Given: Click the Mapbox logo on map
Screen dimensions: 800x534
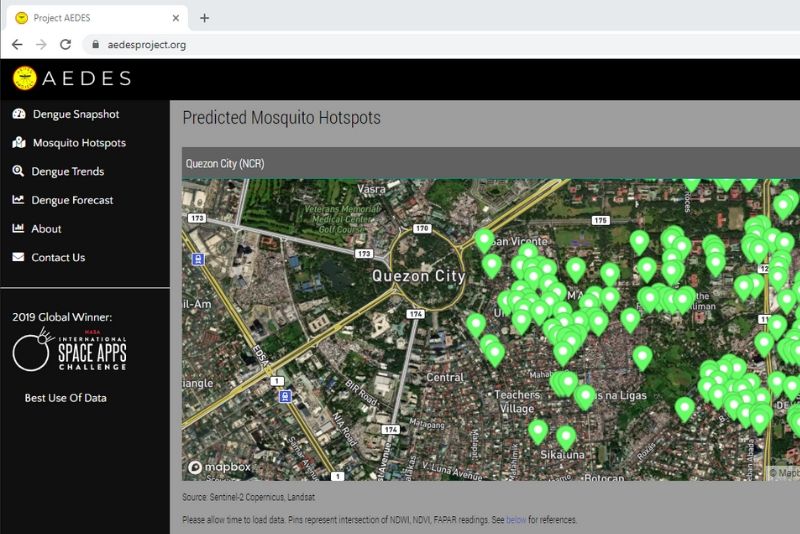Looking at the screenshot, I should point(219,467).
